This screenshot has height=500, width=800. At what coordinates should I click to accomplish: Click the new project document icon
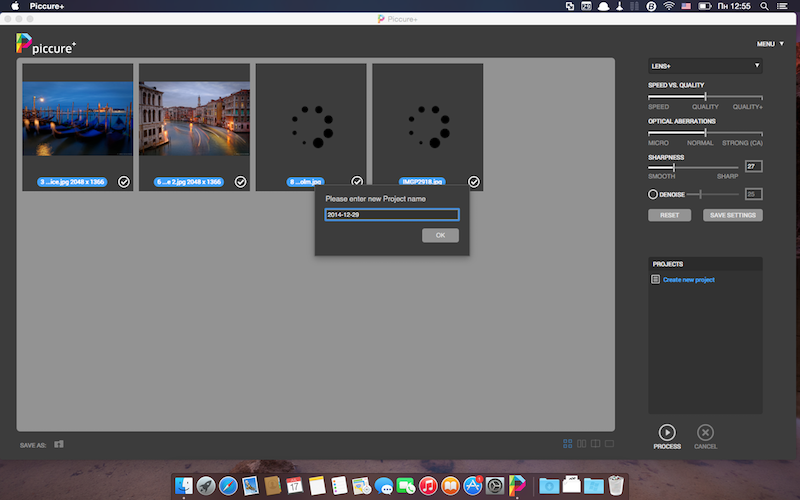656,280
